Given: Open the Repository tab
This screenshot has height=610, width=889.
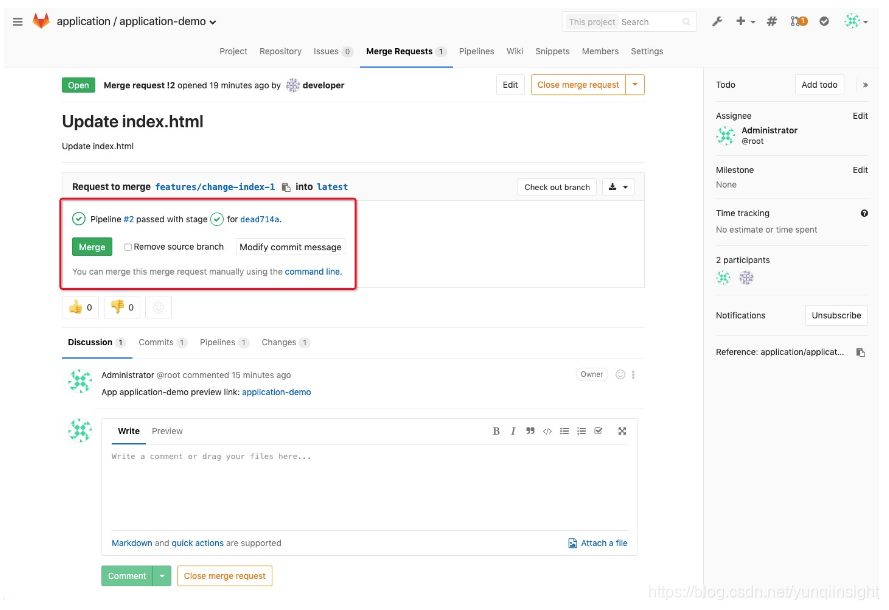Looking at the screenshot, I should 280,51.
